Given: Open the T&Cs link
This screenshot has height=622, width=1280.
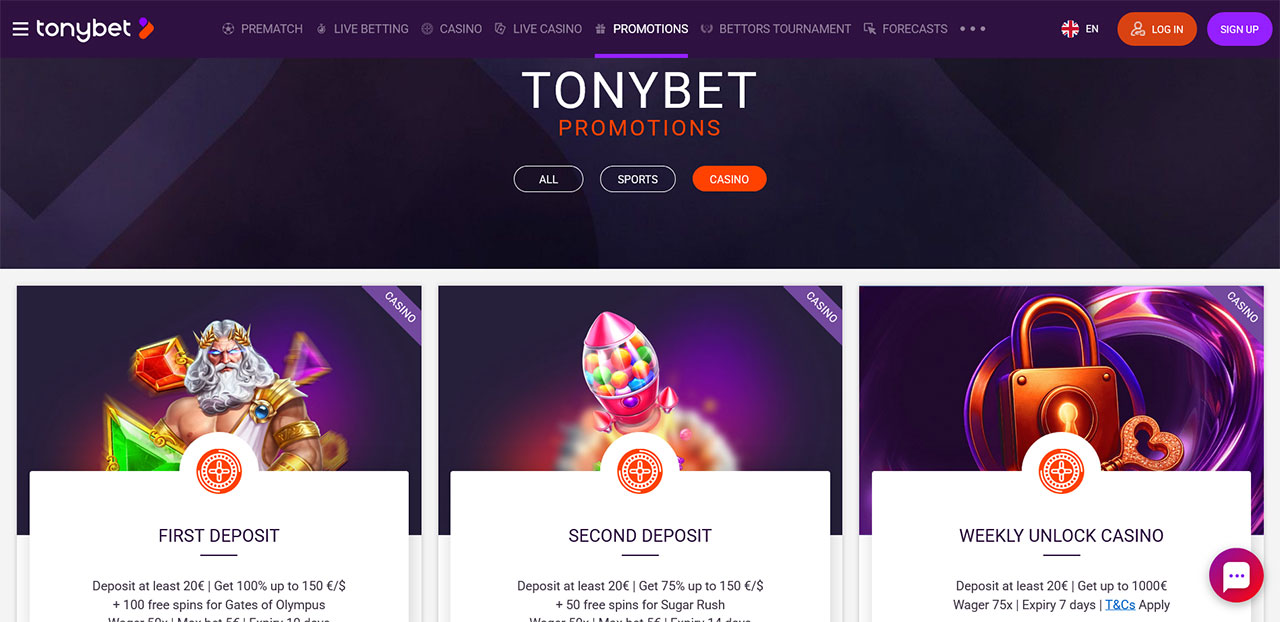Looking at the screenshot, I should click(1120, 605).
